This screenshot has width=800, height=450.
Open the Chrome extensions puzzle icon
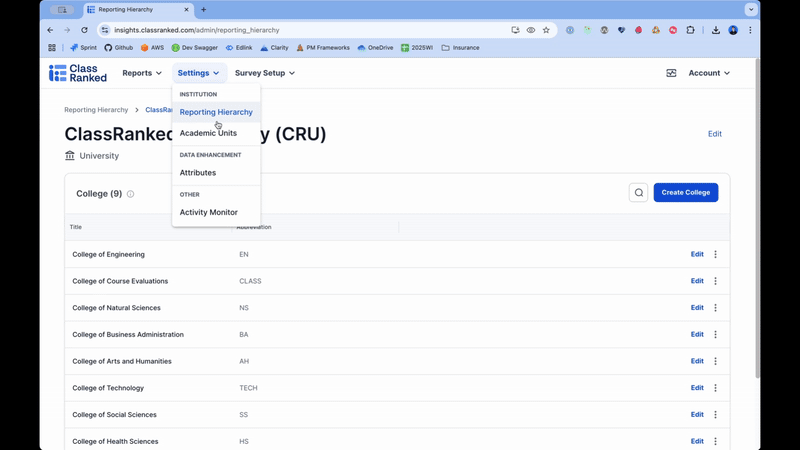(690, 30)
